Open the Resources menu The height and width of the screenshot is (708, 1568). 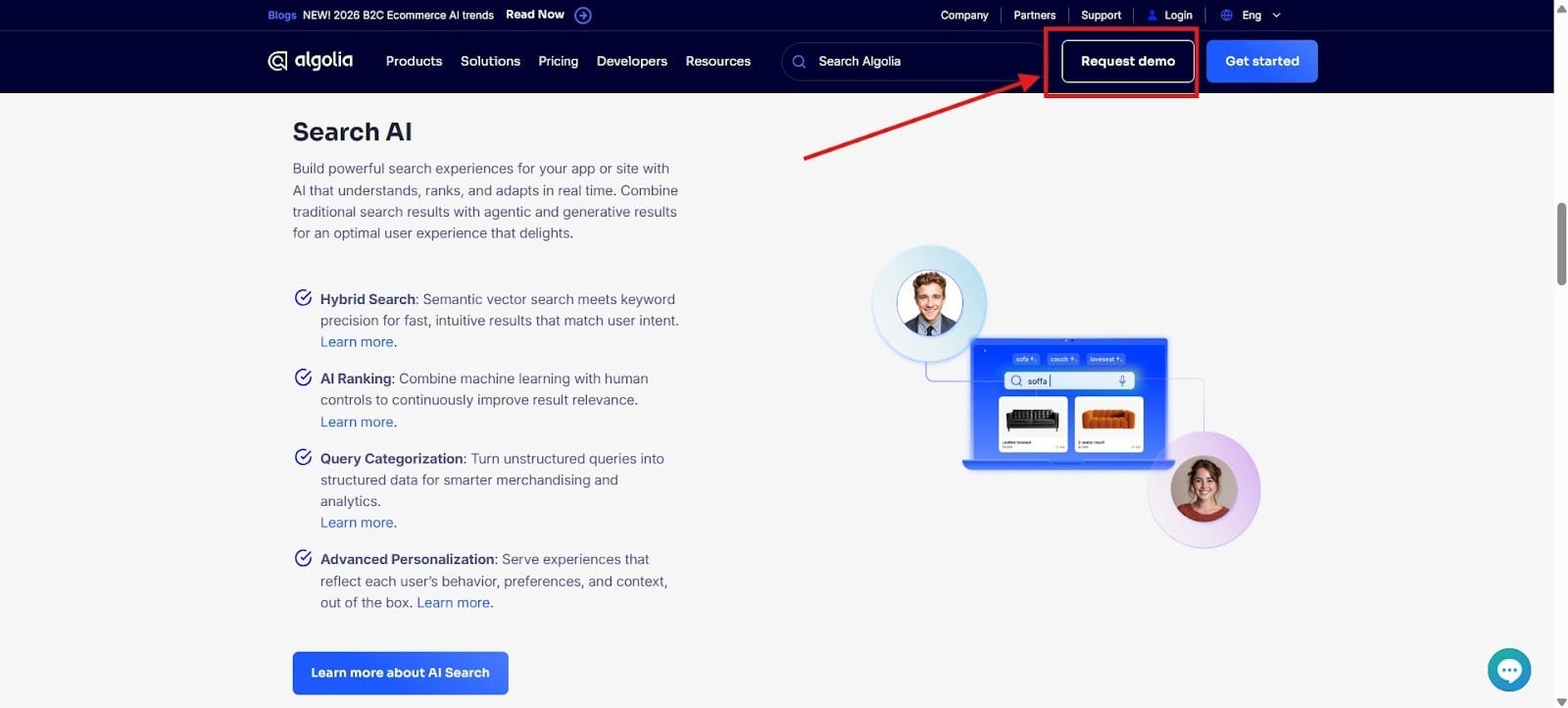(717, 61)
